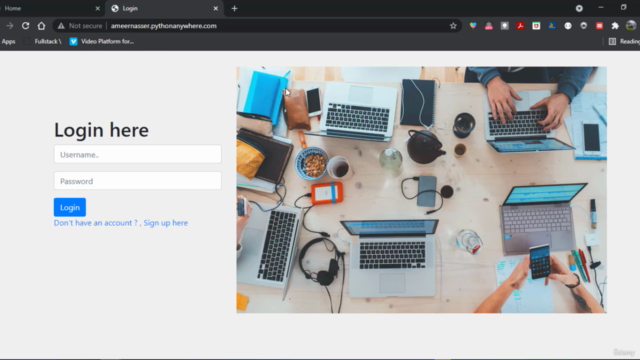Screen dimensions: 640x360
Task: Open the red PDF extension icon
Action: (x=520, y=26)
